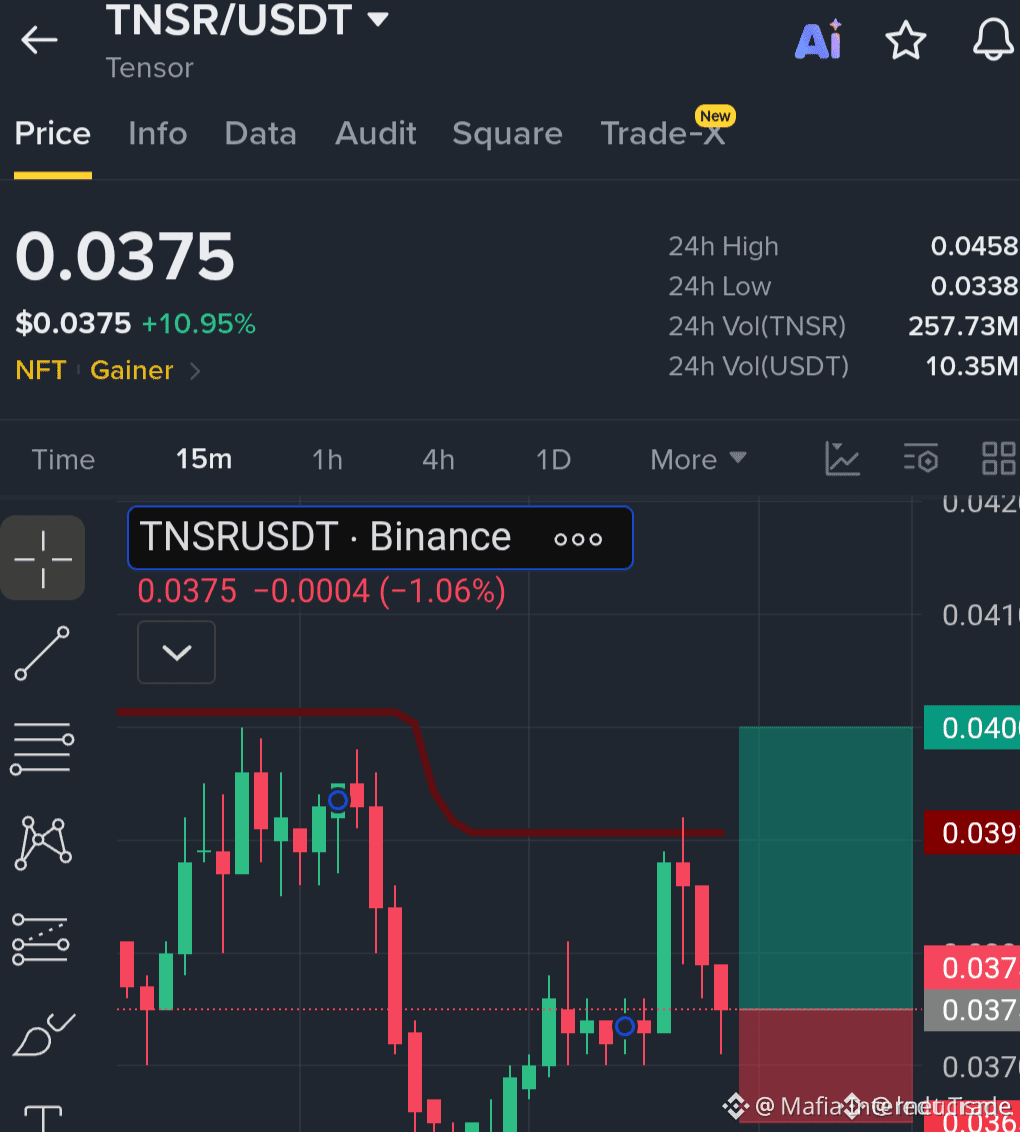The width and height of the screenshot is (1020, 1132).
Task: Click the 24h High value 0.0458
Action: pyautogui.click(x=974, y=246)
